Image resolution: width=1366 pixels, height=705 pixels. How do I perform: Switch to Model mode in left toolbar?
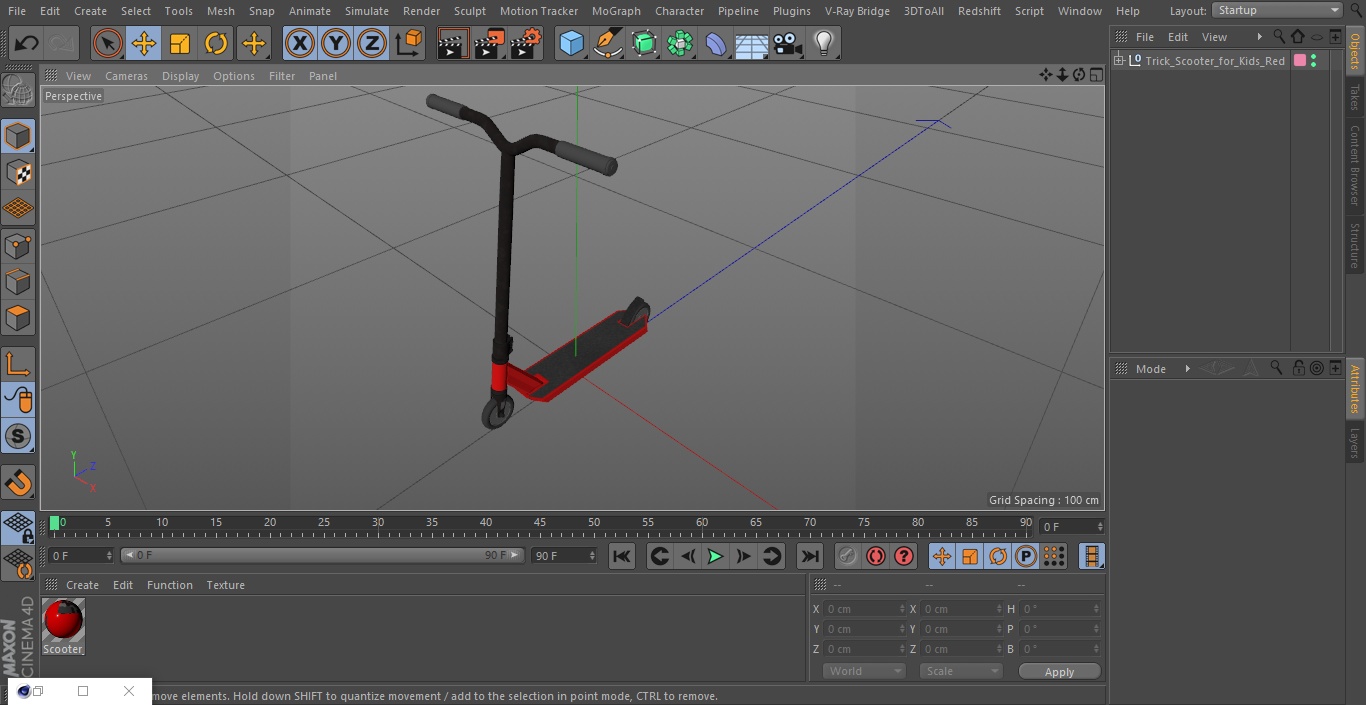click(18, 136)
